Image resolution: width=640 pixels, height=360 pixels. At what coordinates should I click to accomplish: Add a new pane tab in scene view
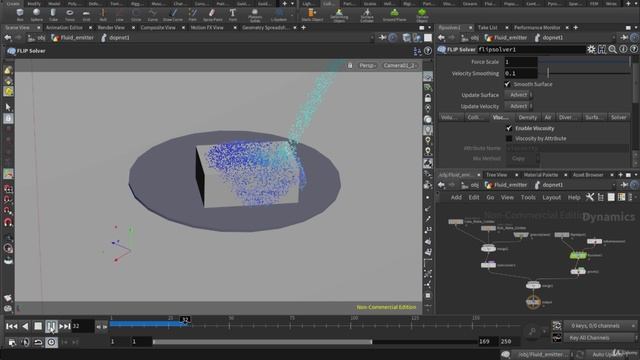click(303, 28)
